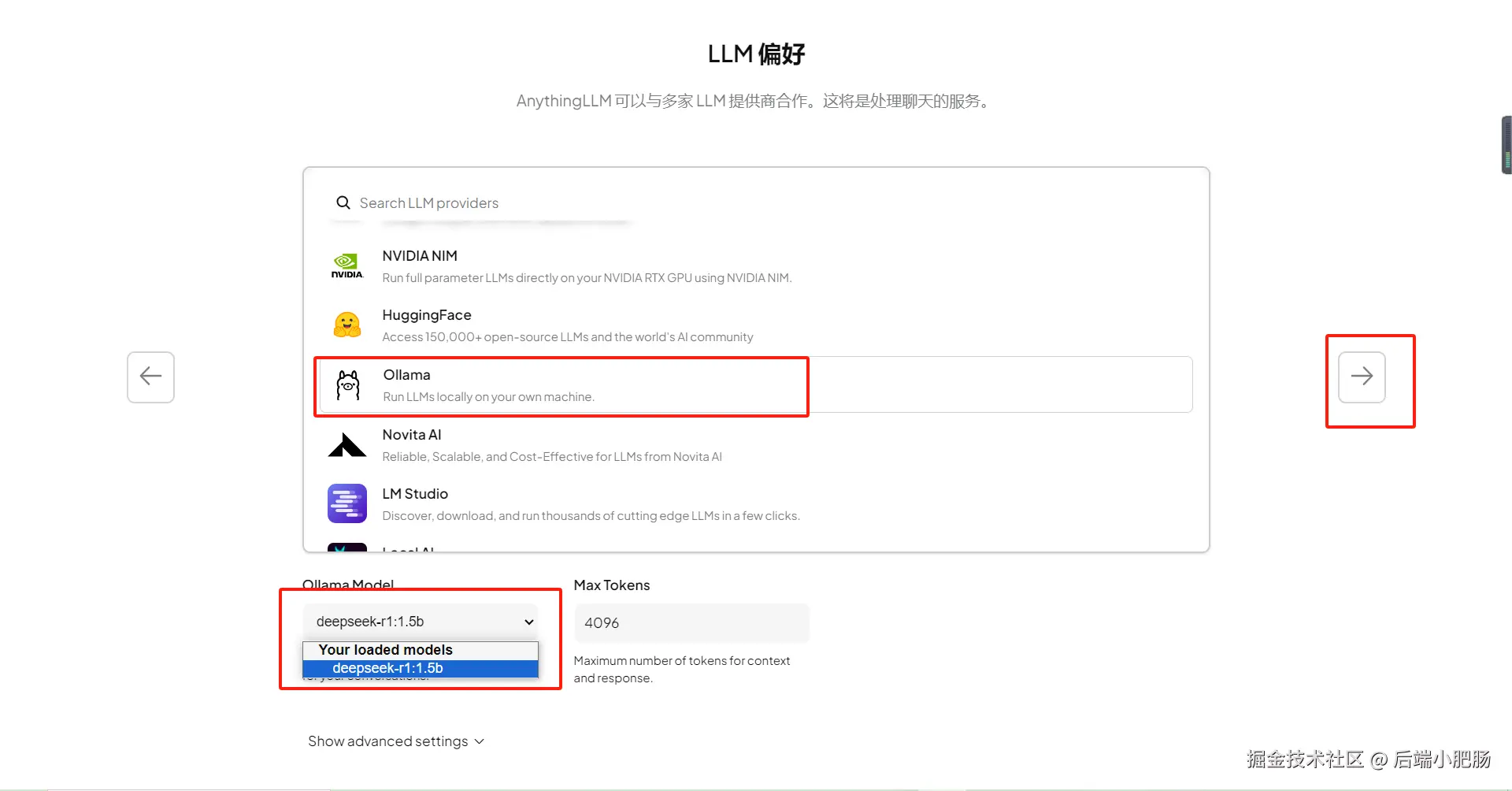Select the Ollama provider name
The image size is (1512, 791).
[407, 375]
